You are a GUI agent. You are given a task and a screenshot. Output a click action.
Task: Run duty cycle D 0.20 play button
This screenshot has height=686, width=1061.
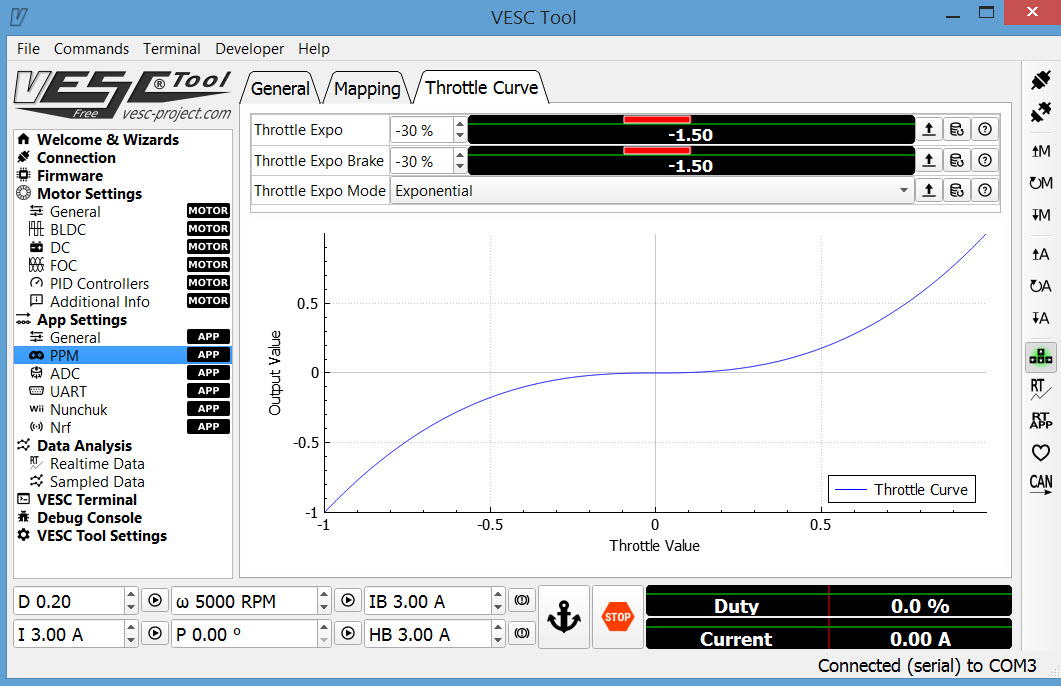pyautogui.click(x=155, y=600)
